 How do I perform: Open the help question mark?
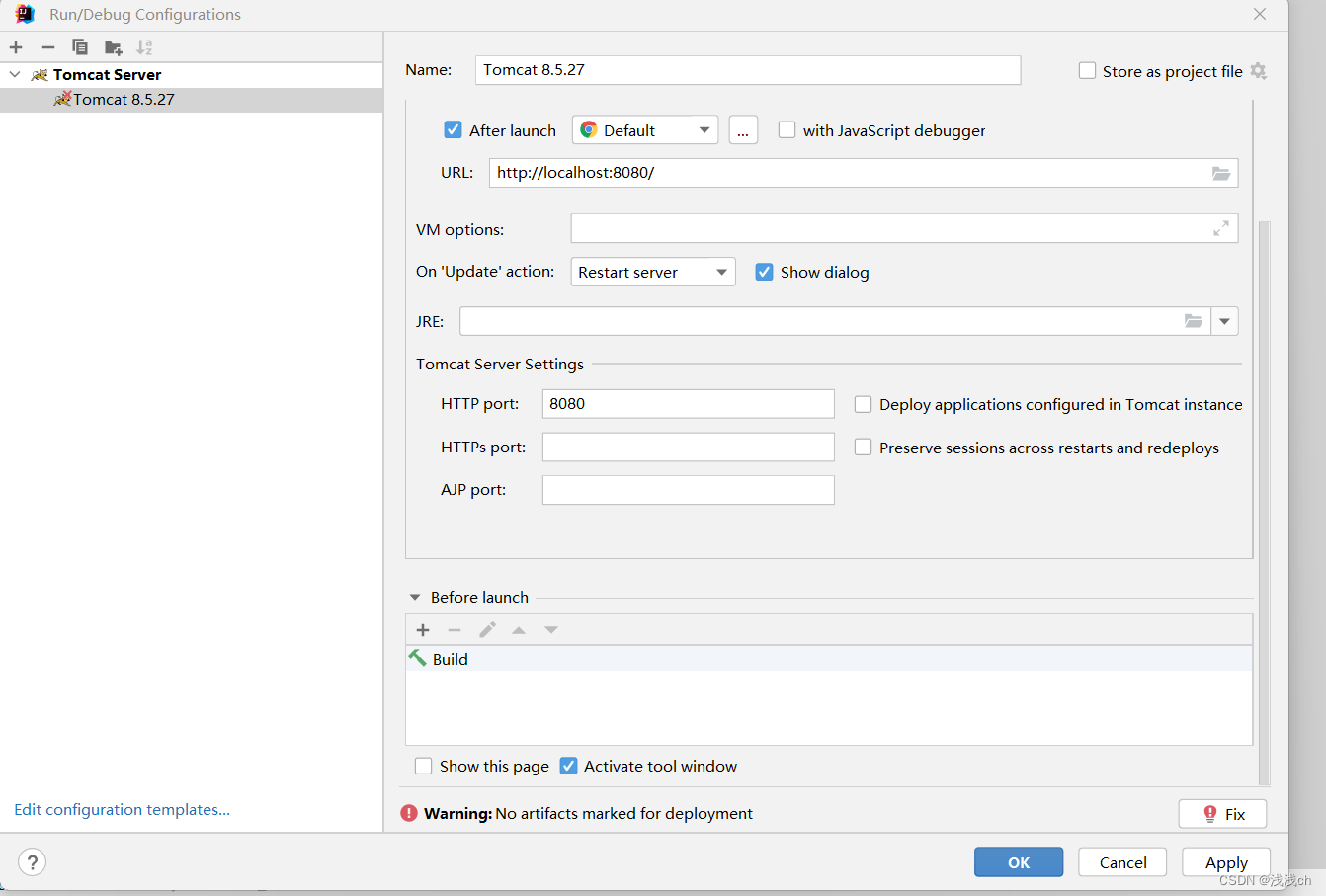point(32,861)
